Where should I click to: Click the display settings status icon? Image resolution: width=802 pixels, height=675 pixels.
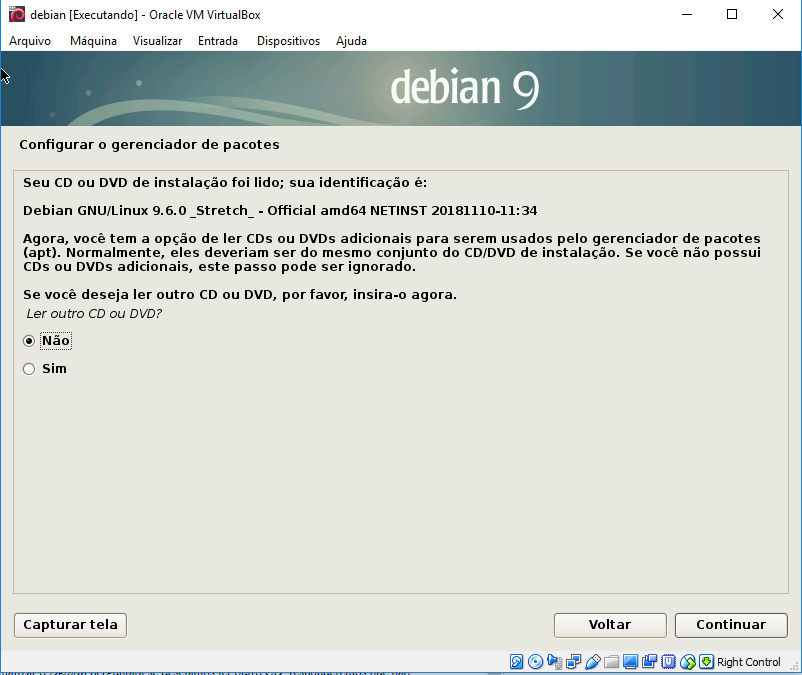coord(630,662)
